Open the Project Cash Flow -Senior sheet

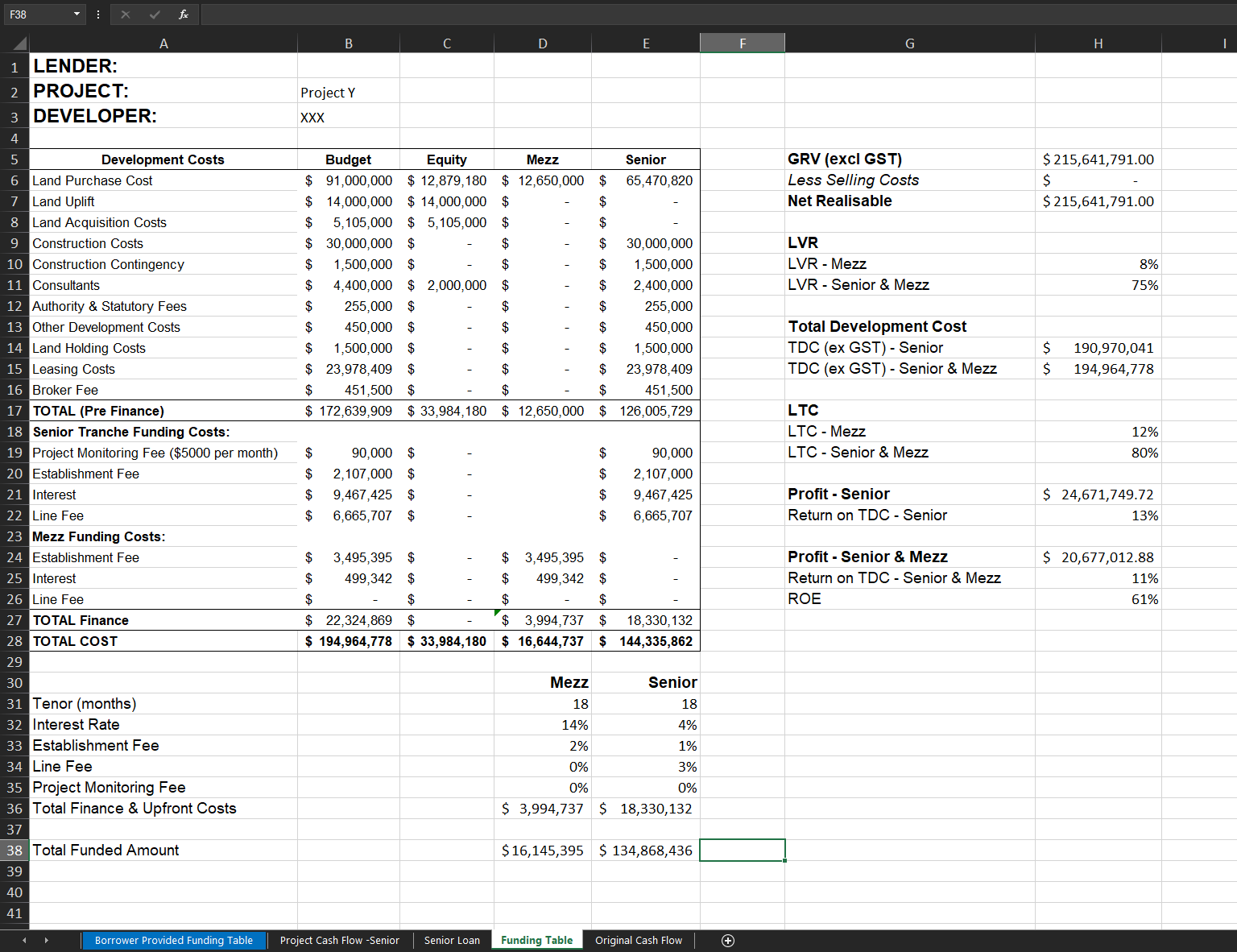340,941
